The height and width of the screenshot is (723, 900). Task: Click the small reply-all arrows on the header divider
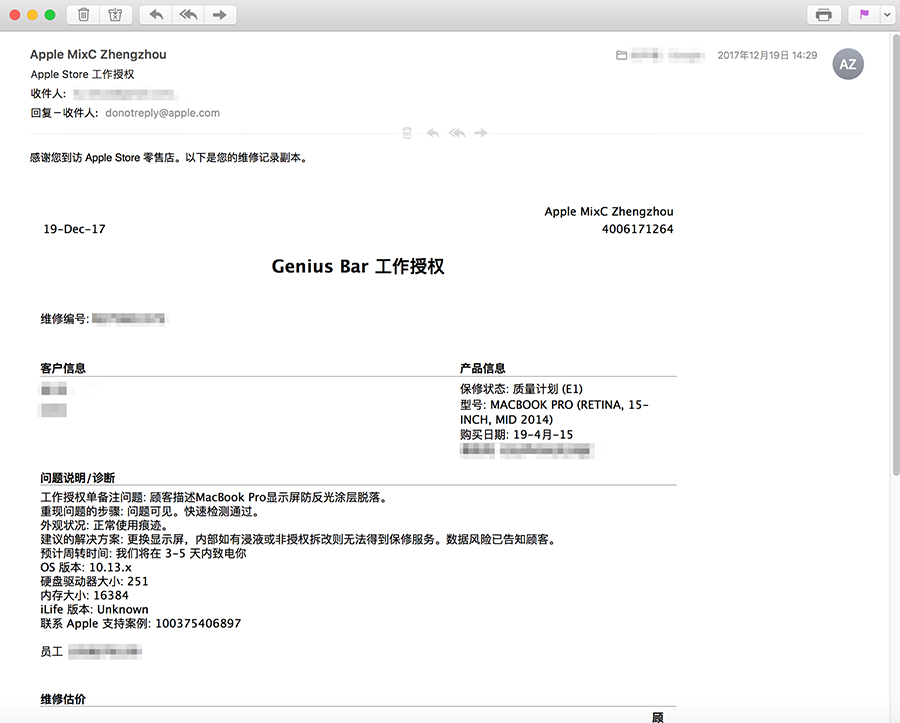pos(457,133)
